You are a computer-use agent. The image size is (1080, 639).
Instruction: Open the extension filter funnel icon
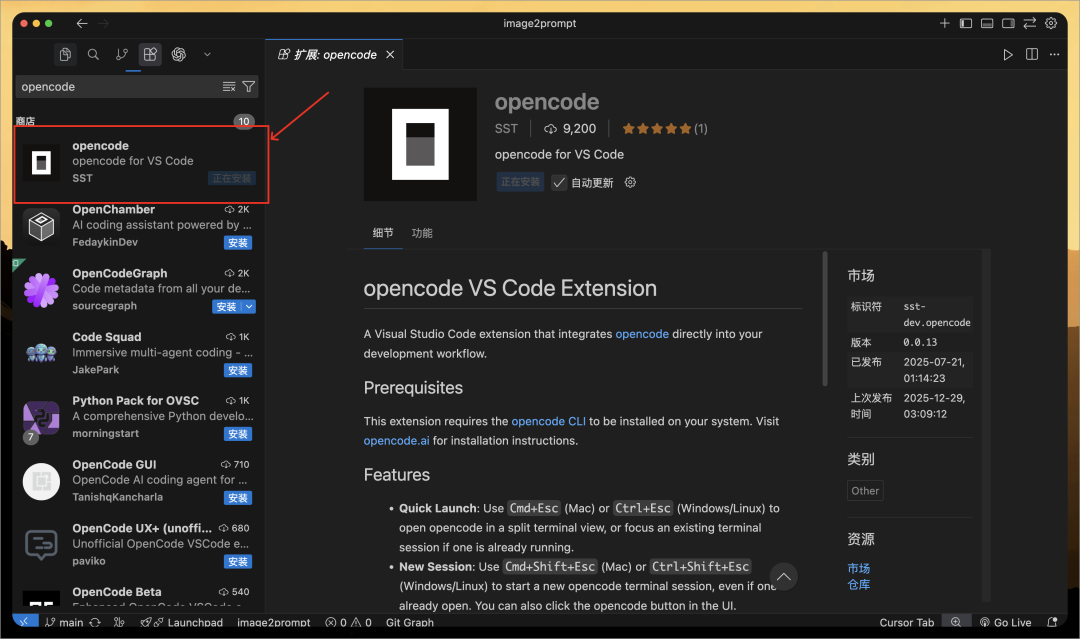coord(249,87)
